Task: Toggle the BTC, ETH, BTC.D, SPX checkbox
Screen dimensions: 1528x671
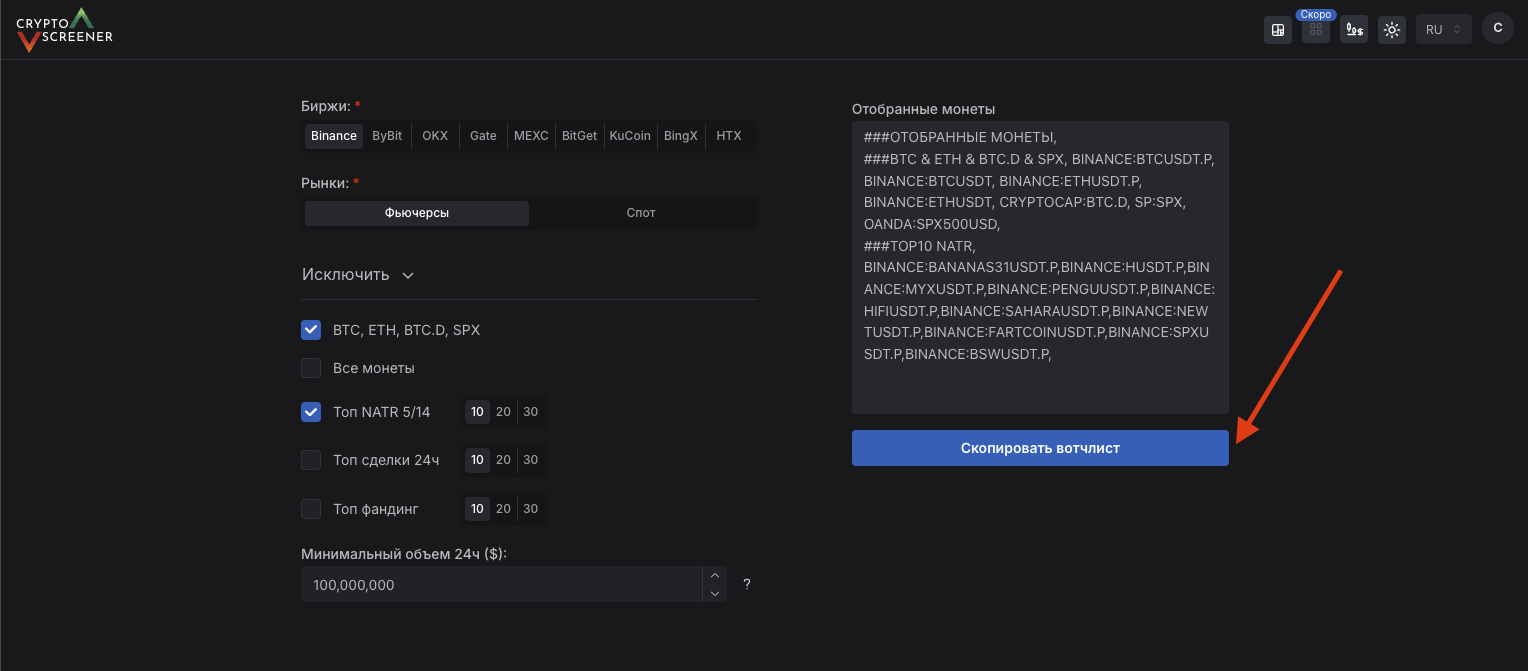Action: coord(311,330)
